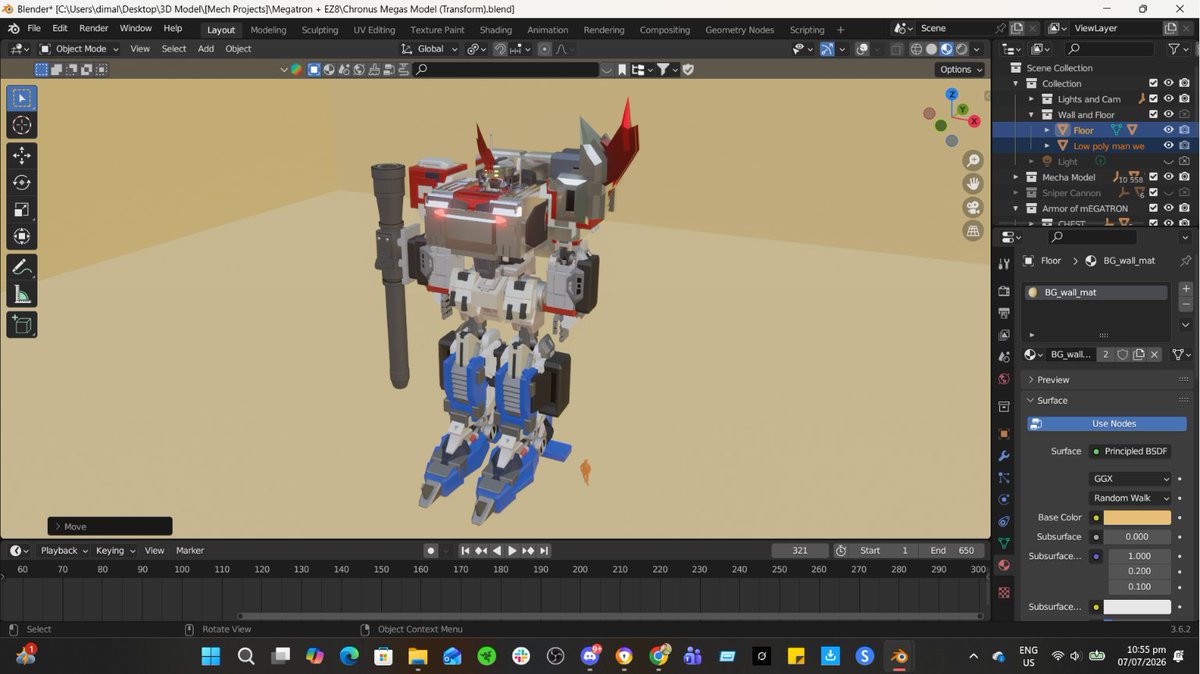
Task: Hide Low poly man object eye icon
Action: [1168, 146]
